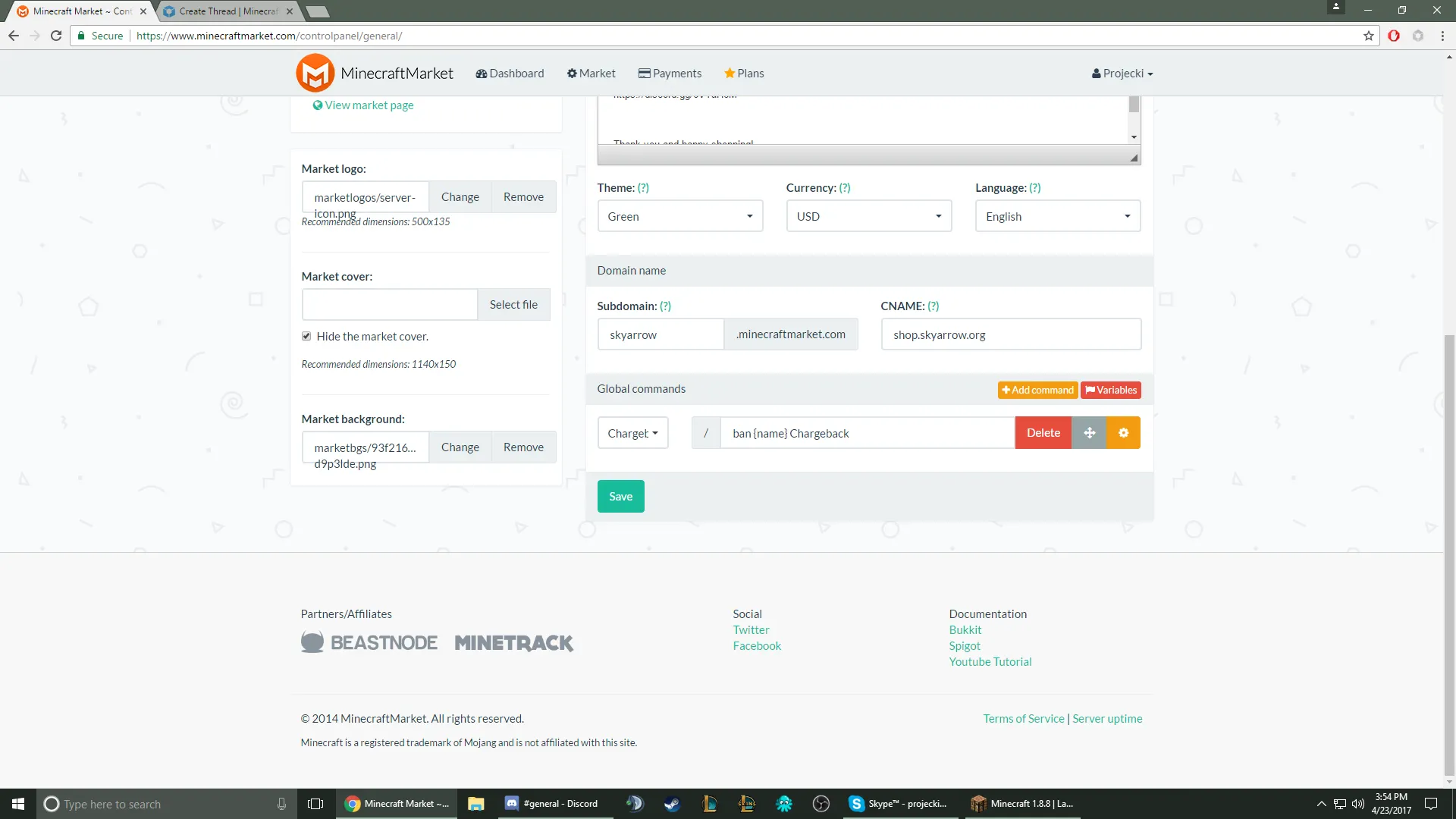
Task: Click Change for the market logo
Action: [460, 197]
